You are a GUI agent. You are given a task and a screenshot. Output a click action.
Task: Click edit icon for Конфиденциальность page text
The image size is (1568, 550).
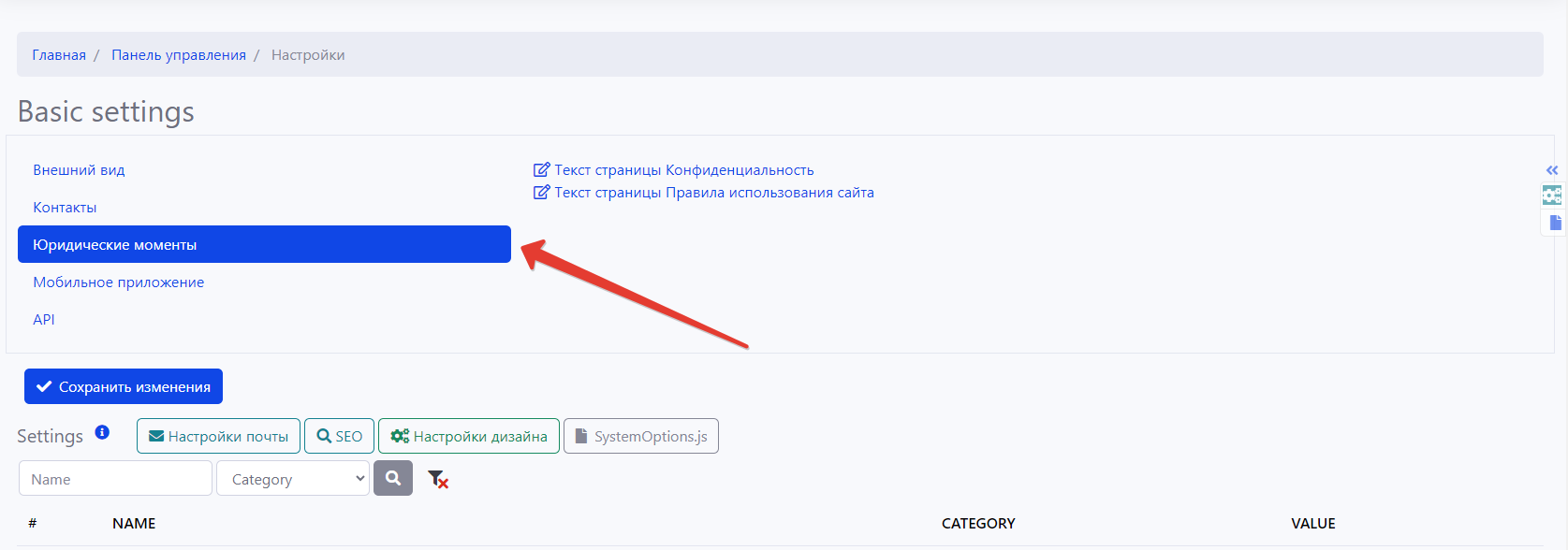point(541,170)
